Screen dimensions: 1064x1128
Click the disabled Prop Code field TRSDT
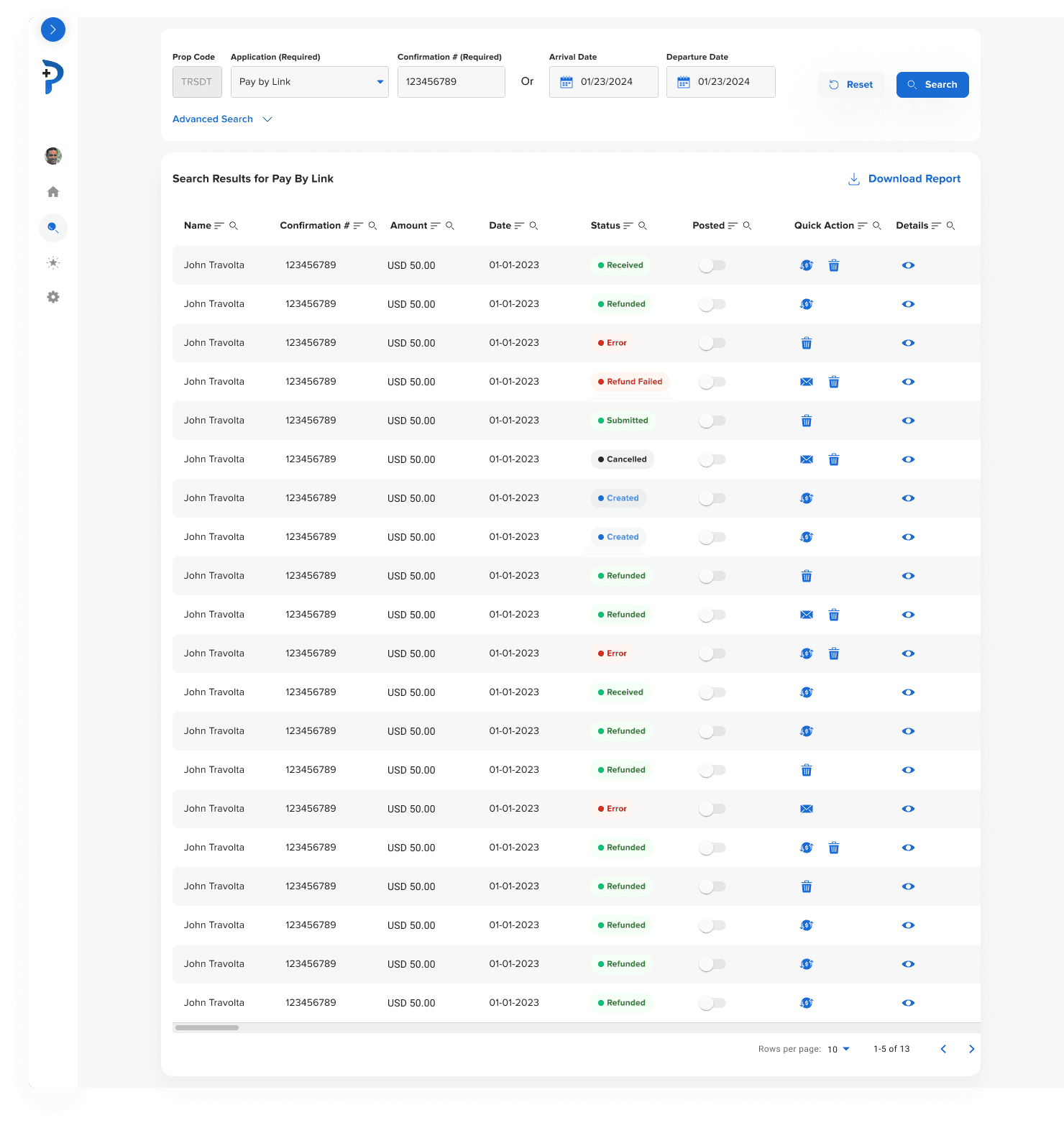[197, 82]
